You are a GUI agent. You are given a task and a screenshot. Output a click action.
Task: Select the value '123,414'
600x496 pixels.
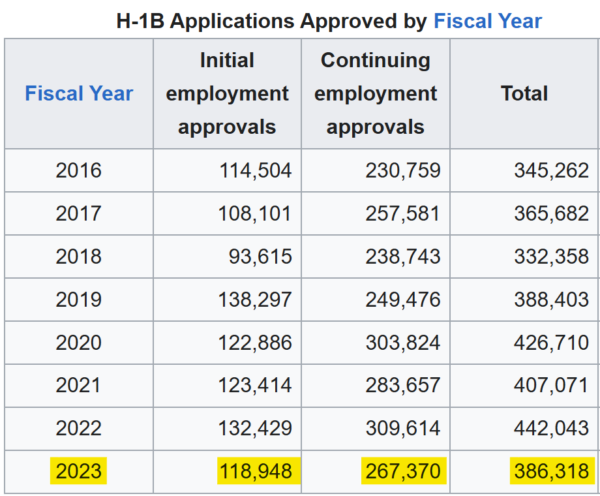click(x=255, y=385)
